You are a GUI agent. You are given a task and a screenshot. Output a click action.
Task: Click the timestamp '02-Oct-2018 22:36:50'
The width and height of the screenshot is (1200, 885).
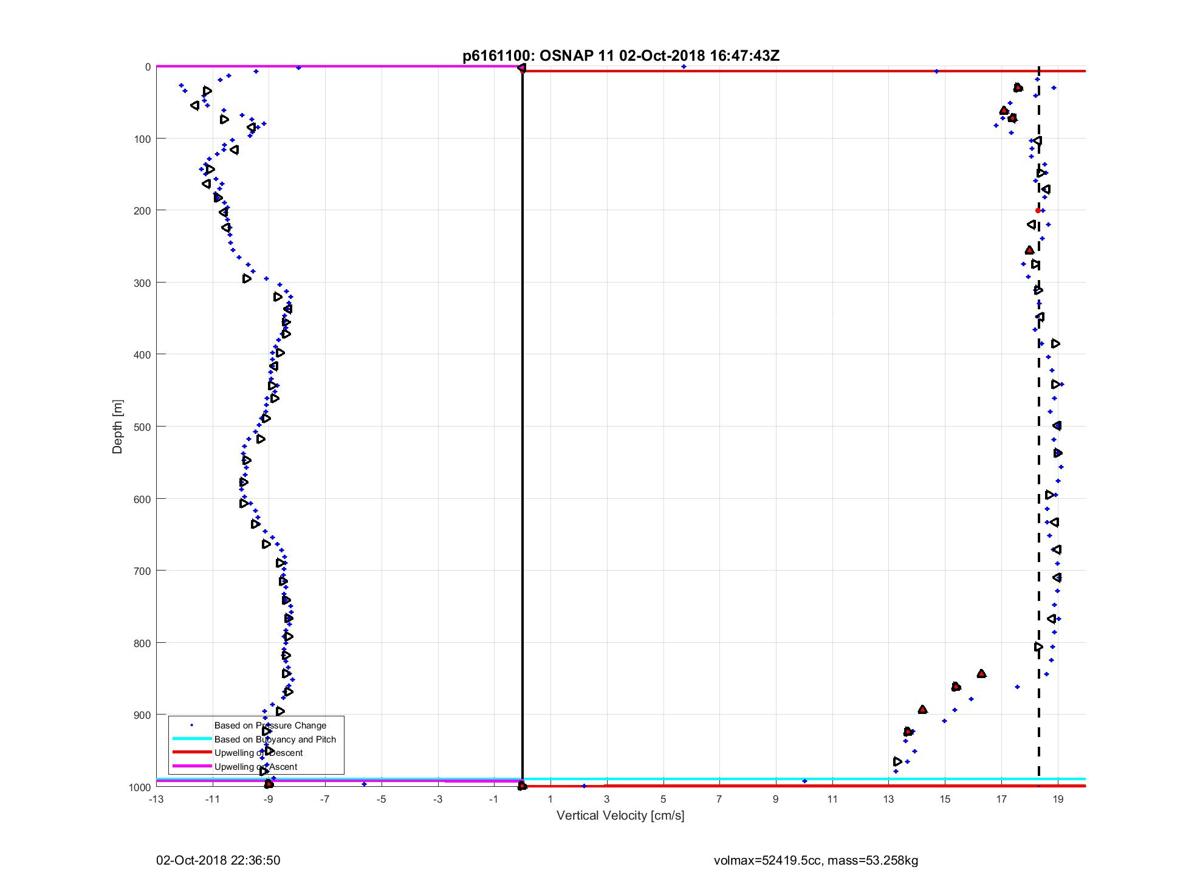pos(217,860)
